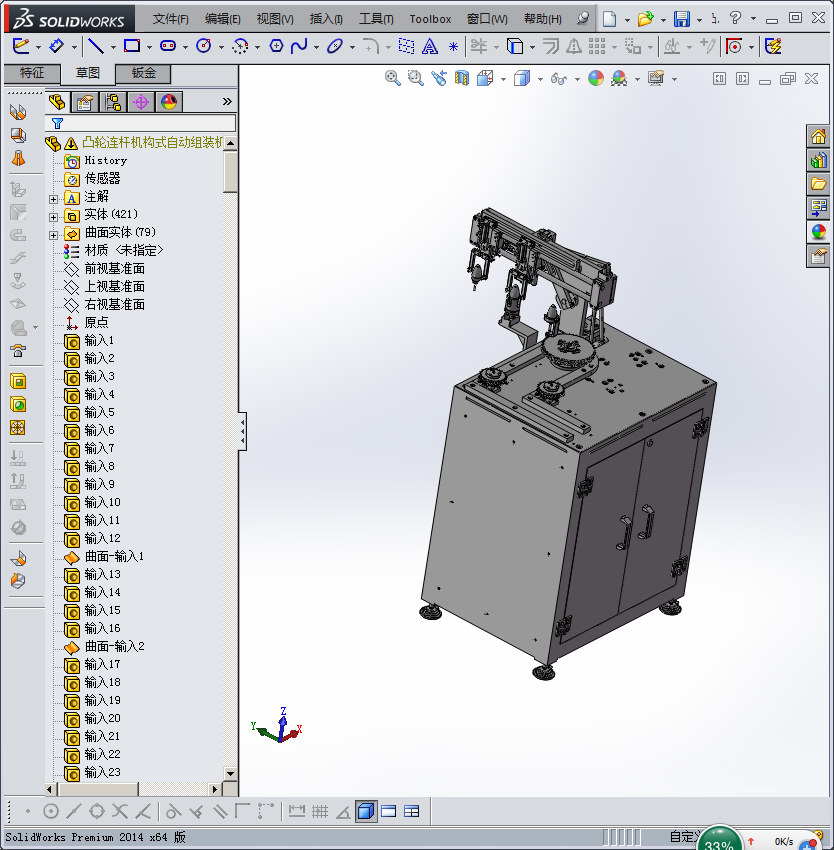Select the Sketch tool icon

(20, 46)
